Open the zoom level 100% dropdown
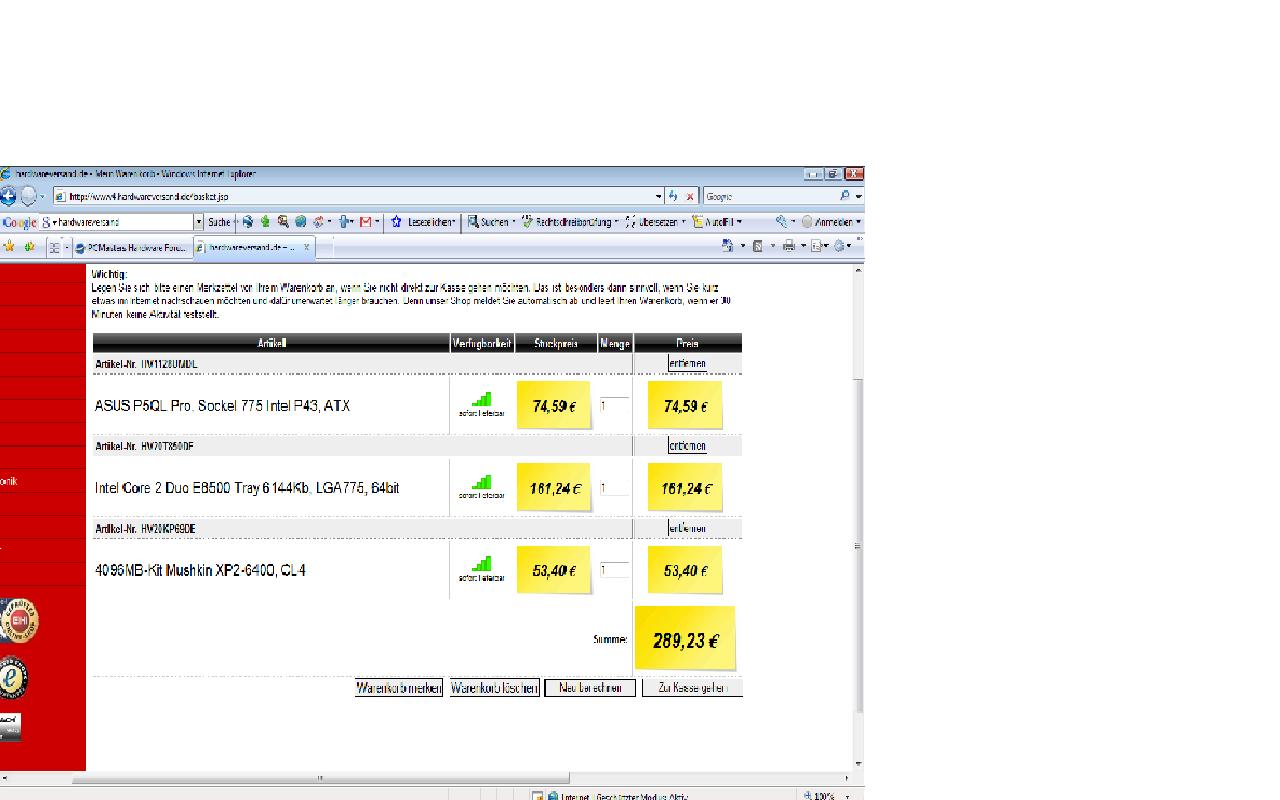 [x=848, y=796]
